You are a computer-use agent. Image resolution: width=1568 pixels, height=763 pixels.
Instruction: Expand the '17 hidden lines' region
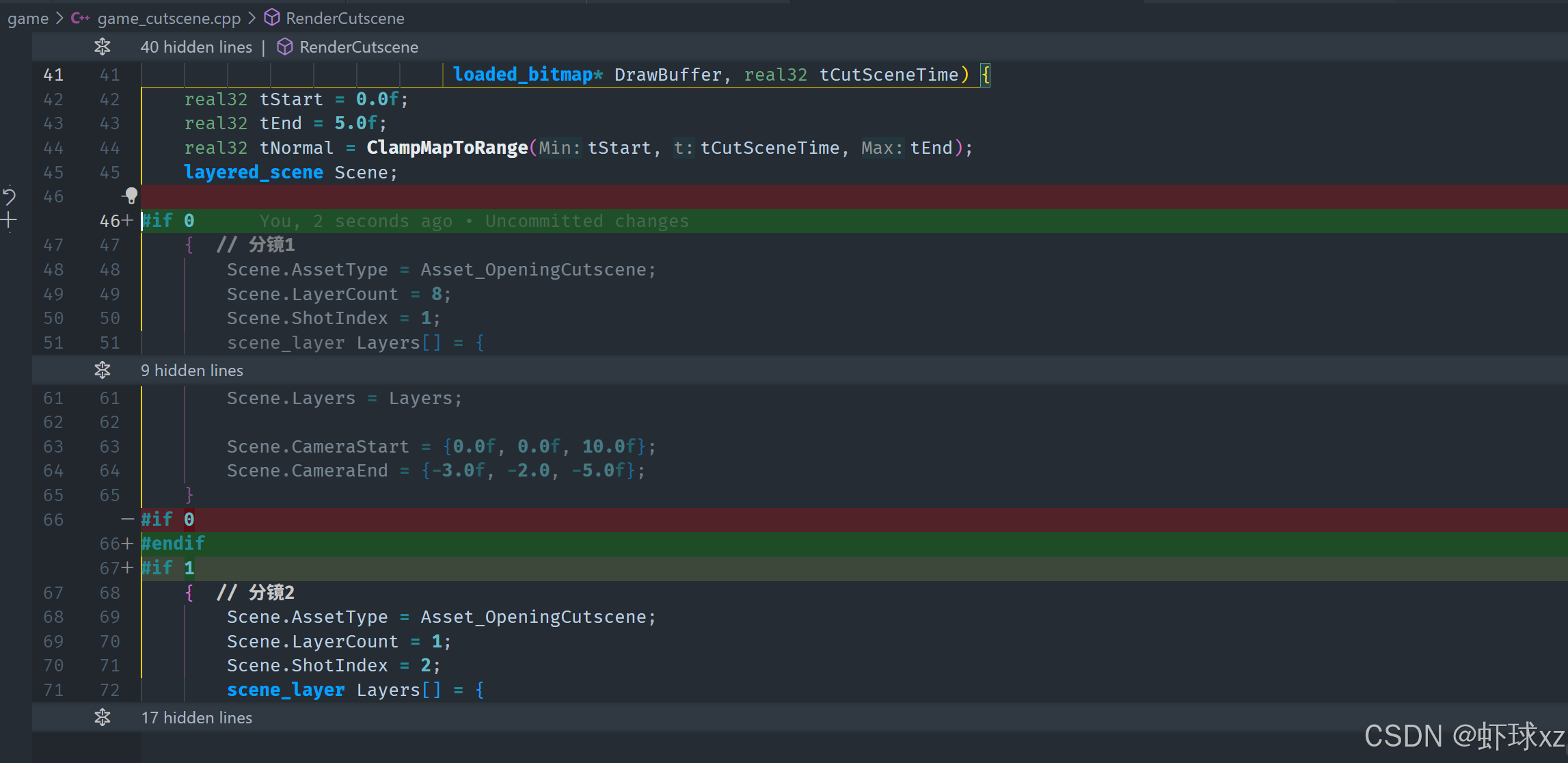[x=197, y=717]
